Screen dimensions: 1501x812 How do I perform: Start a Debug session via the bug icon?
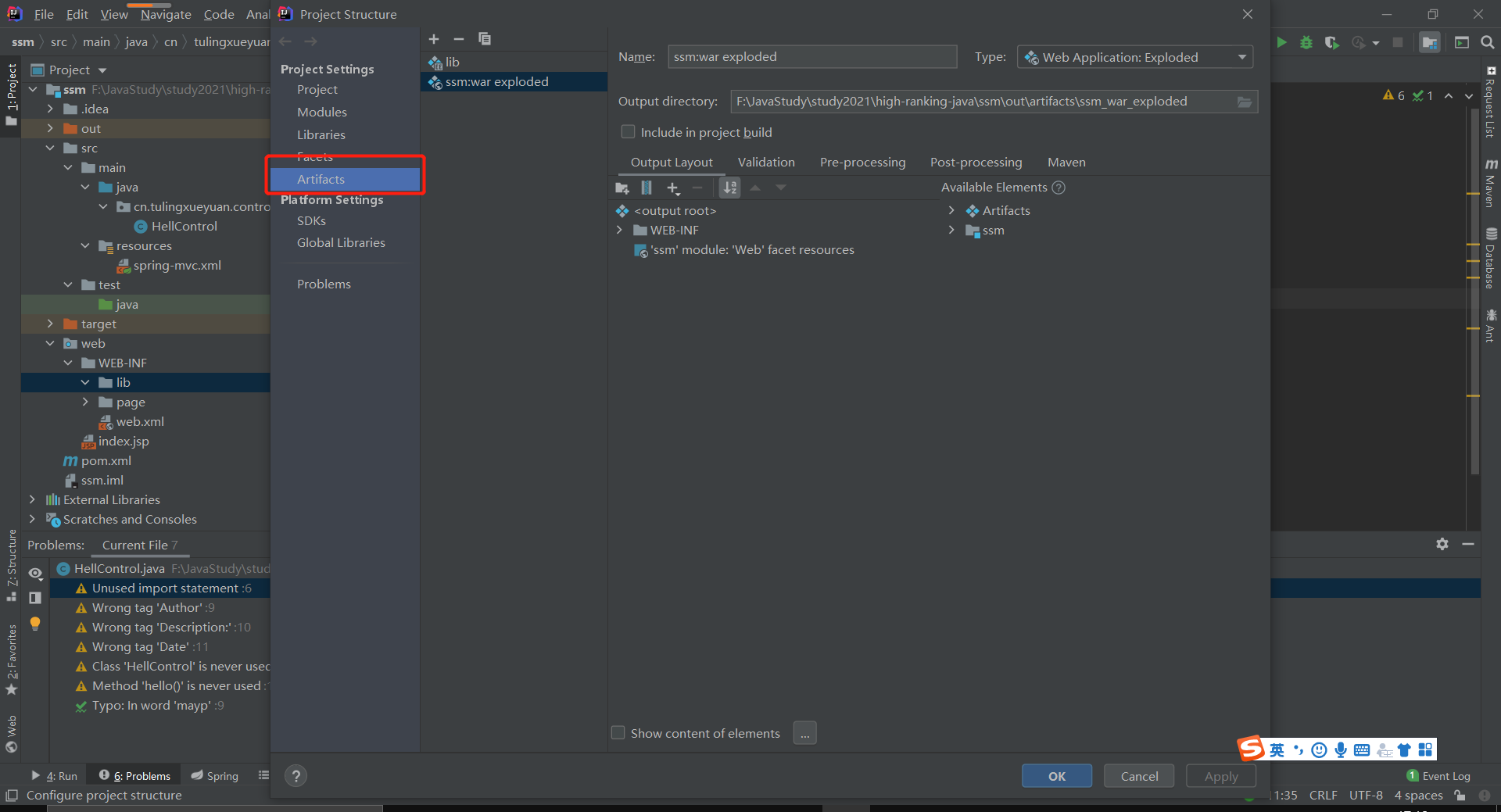[1306, 43]
